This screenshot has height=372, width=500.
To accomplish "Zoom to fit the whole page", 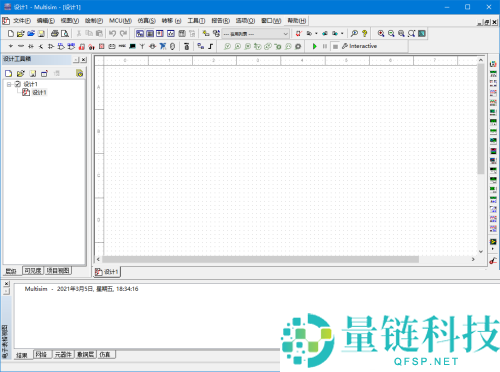I will [x=412, y=33].
